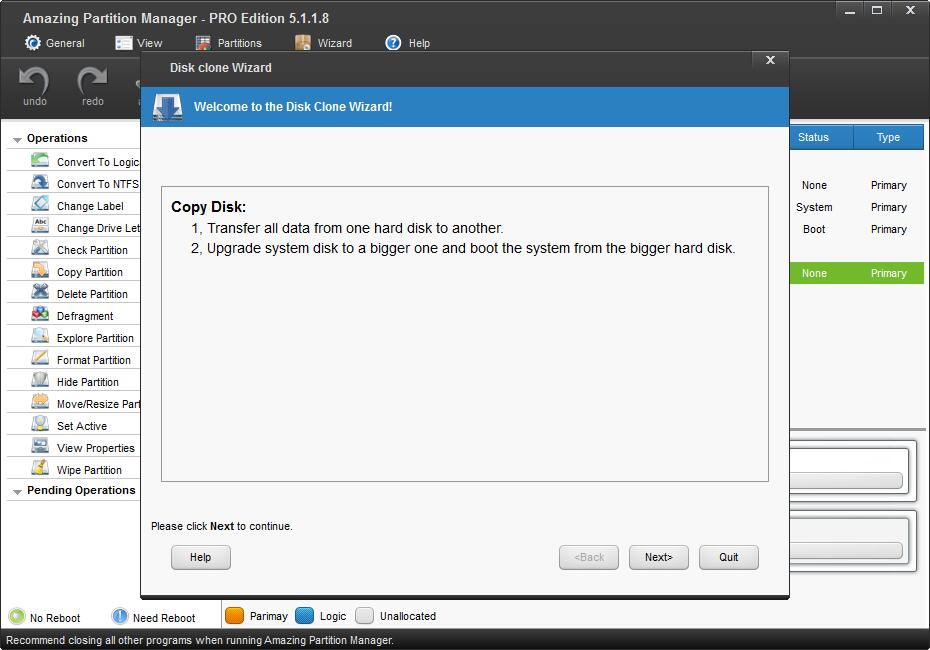The width and height of the screenshot is (930, 650).
Task: Open the Wizard menu
Action: coord(324,43)
